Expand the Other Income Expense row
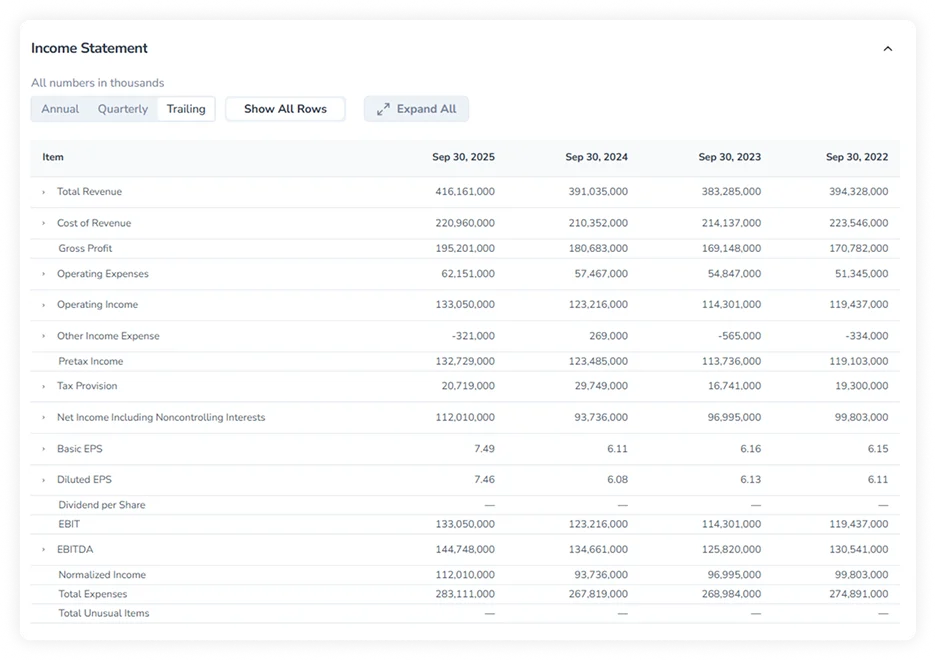The image size is (936, 661). tap(44, 336)
